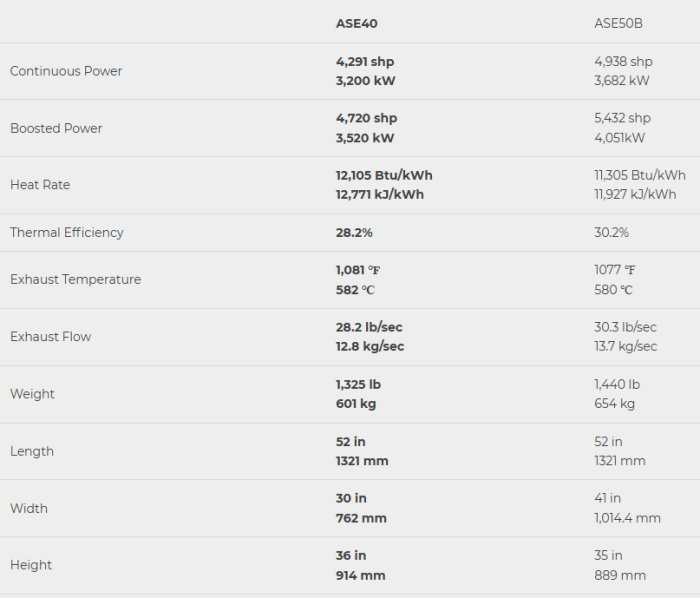Screen dimensions: 700x598
Task: Select the Thermal Efficiency row label
Action: point(67,232)
